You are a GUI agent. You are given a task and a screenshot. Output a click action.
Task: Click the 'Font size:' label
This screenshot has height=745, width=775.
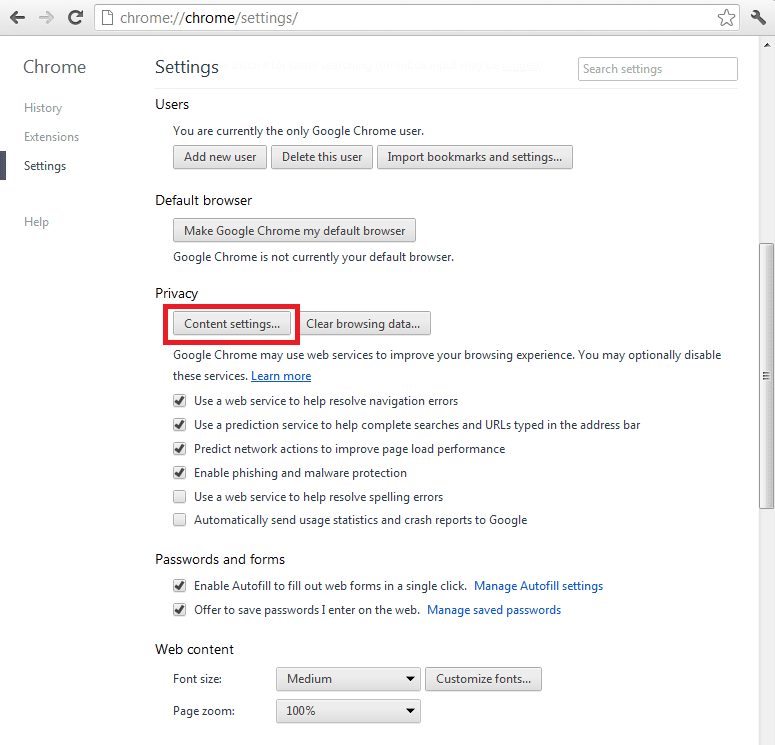point(197,679)
